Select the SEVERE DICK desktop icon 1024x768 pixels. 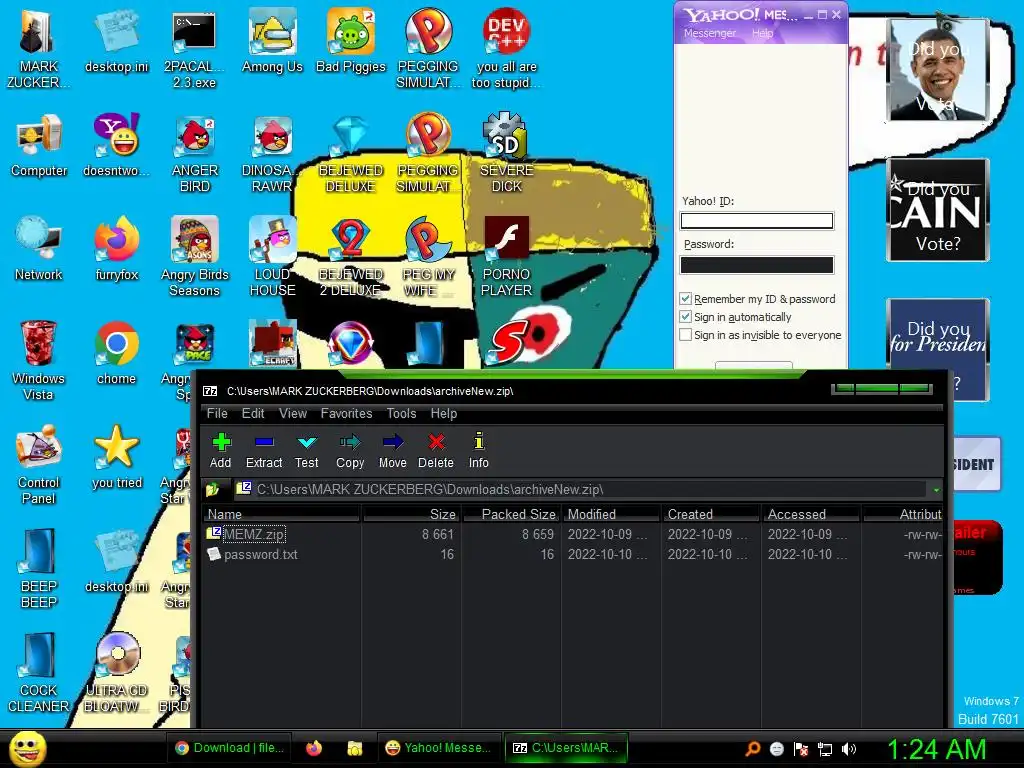(x=506, y=153)
